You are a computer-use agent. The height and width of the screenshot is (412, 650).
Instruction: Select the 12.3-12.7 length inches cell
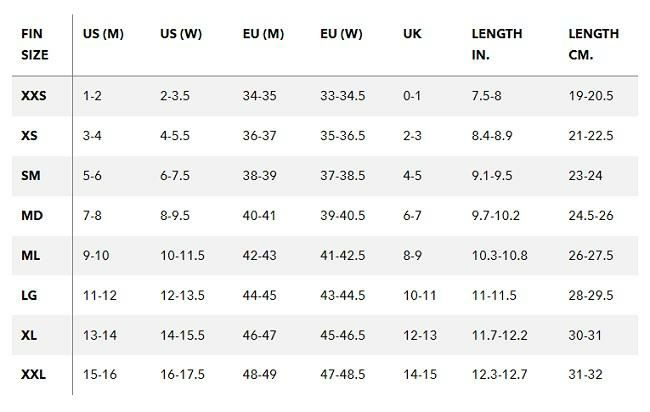[499, 375]
